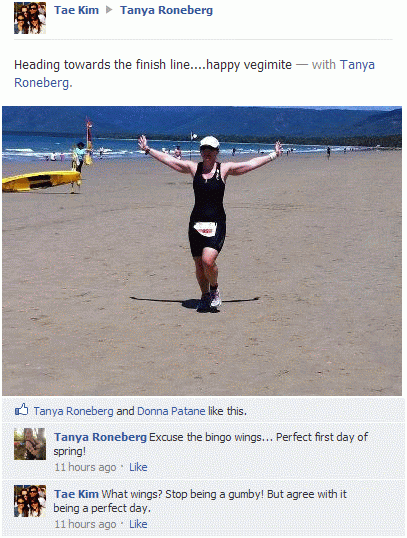
Task: Click Donna Patane in likes line
Action: coord(171,411)
